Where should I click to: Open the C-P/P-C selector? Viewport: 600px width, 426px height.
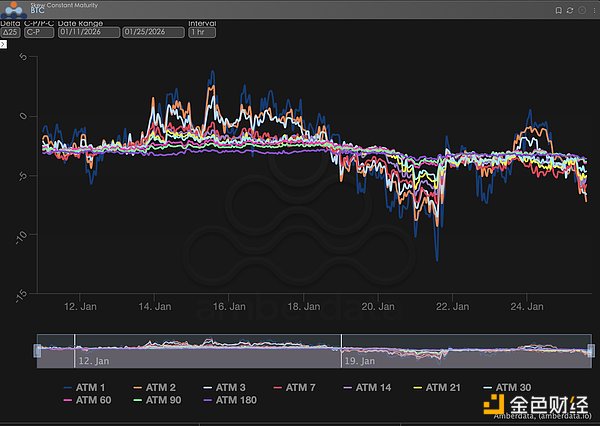tap(39, 32)
